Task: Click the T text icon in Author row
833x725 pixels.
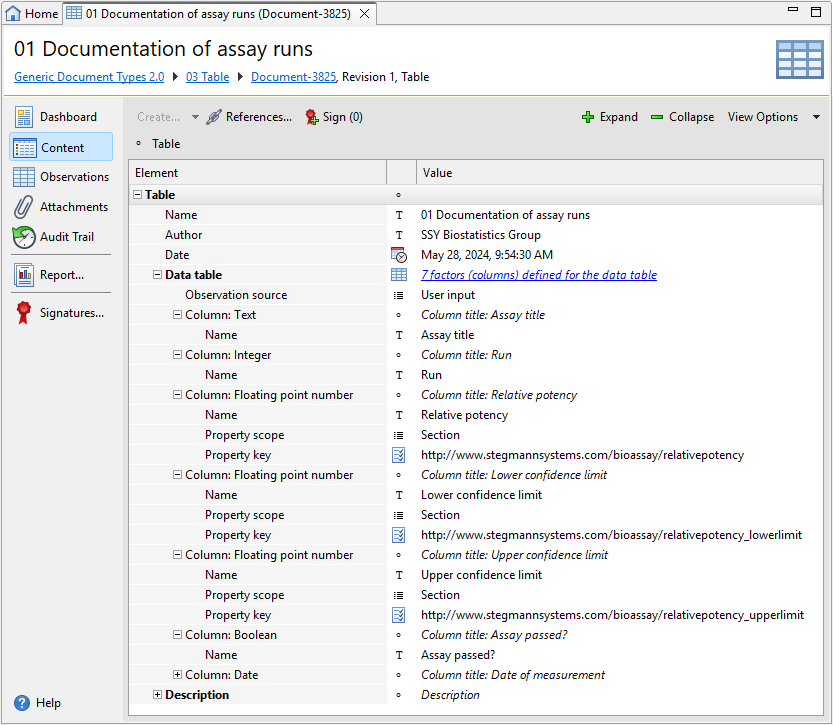Action: point(399,235)
